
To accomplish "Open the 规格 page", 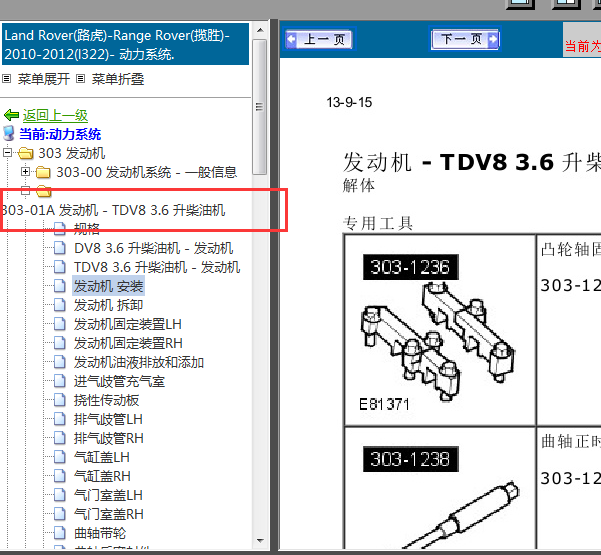I will click(87, 229).
